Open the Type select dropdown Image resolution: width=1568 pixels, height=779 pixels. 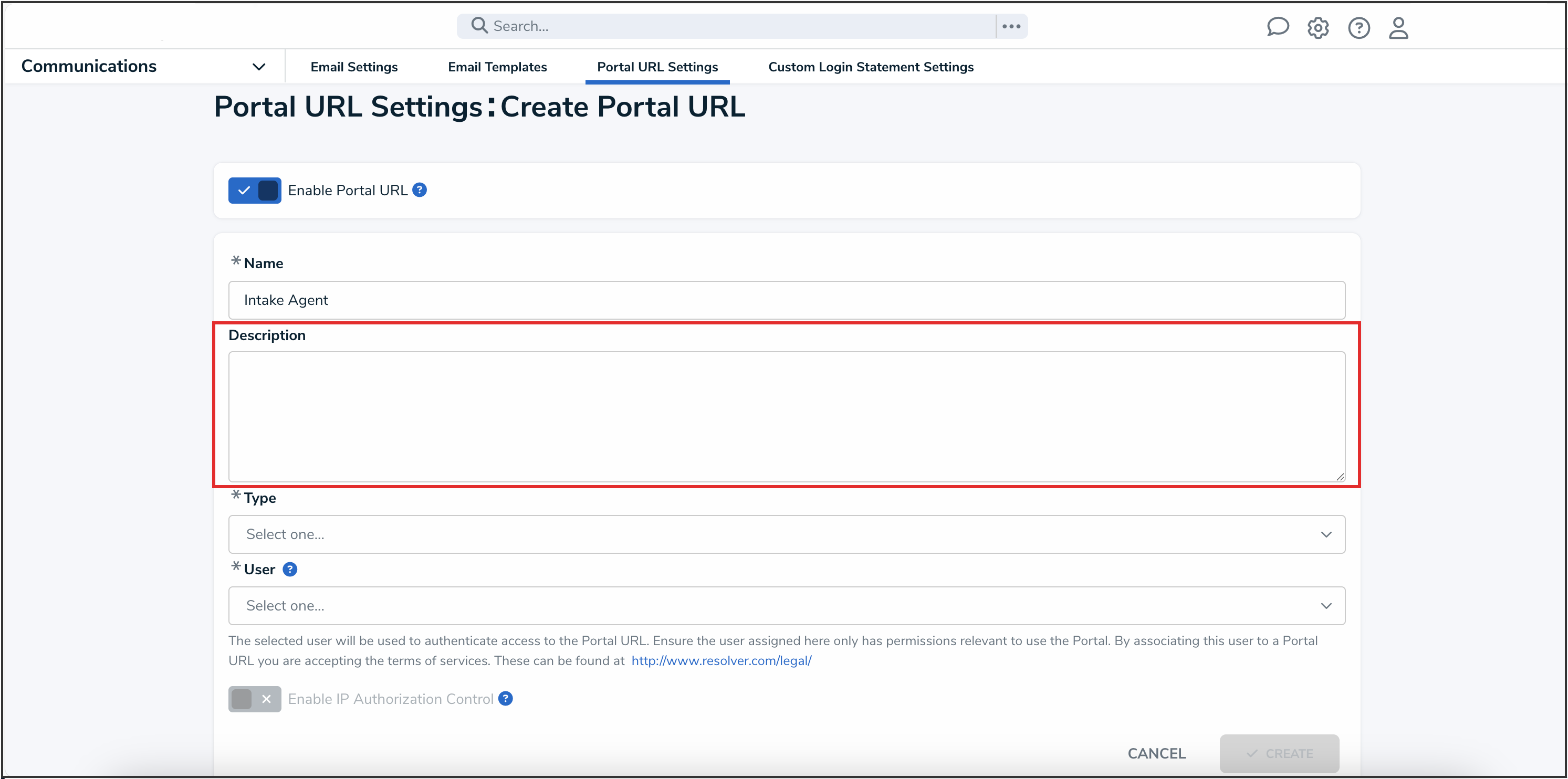coord(787,534)
